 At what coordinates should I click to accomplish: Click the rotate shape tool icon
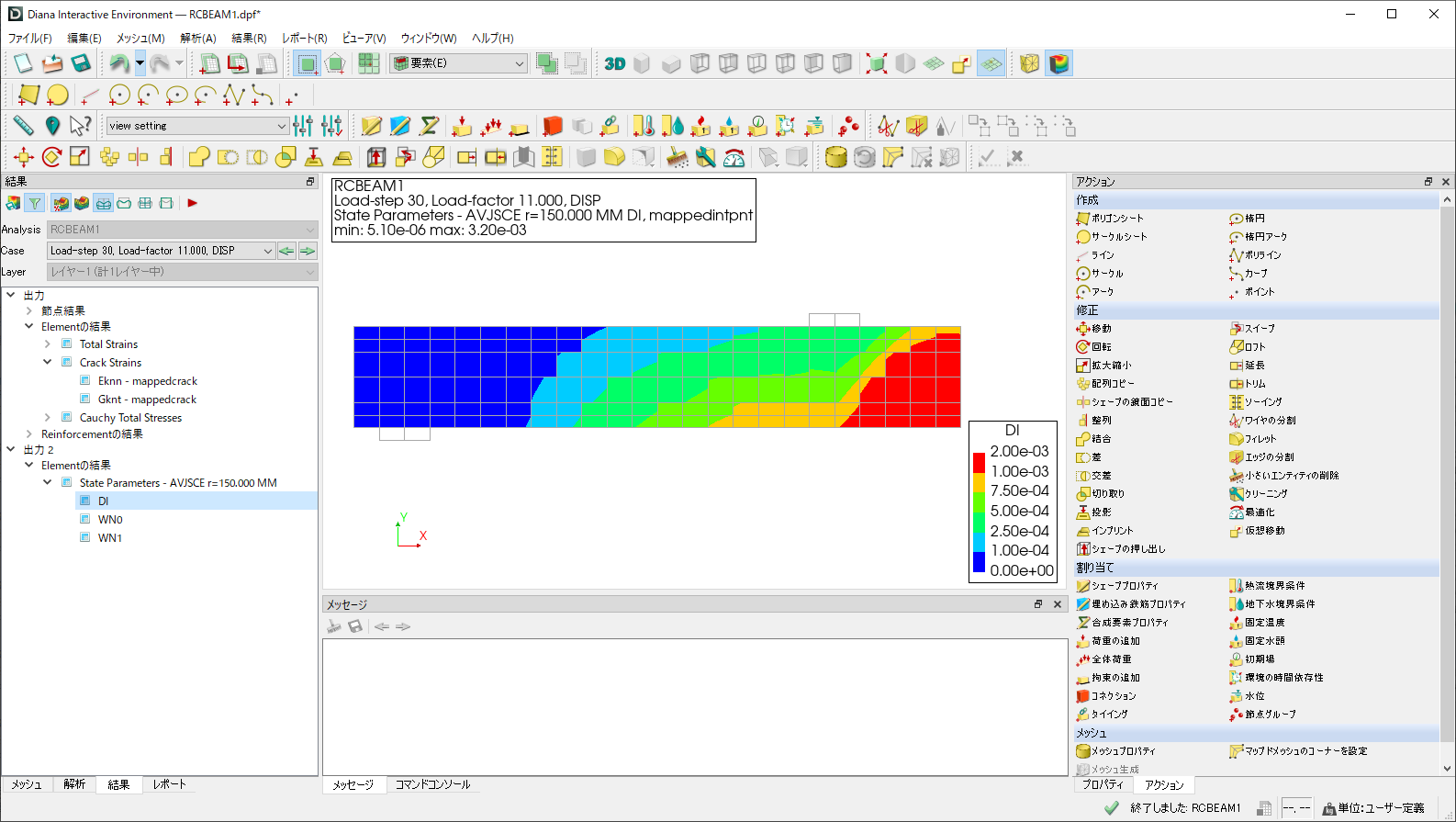[51, 157]
